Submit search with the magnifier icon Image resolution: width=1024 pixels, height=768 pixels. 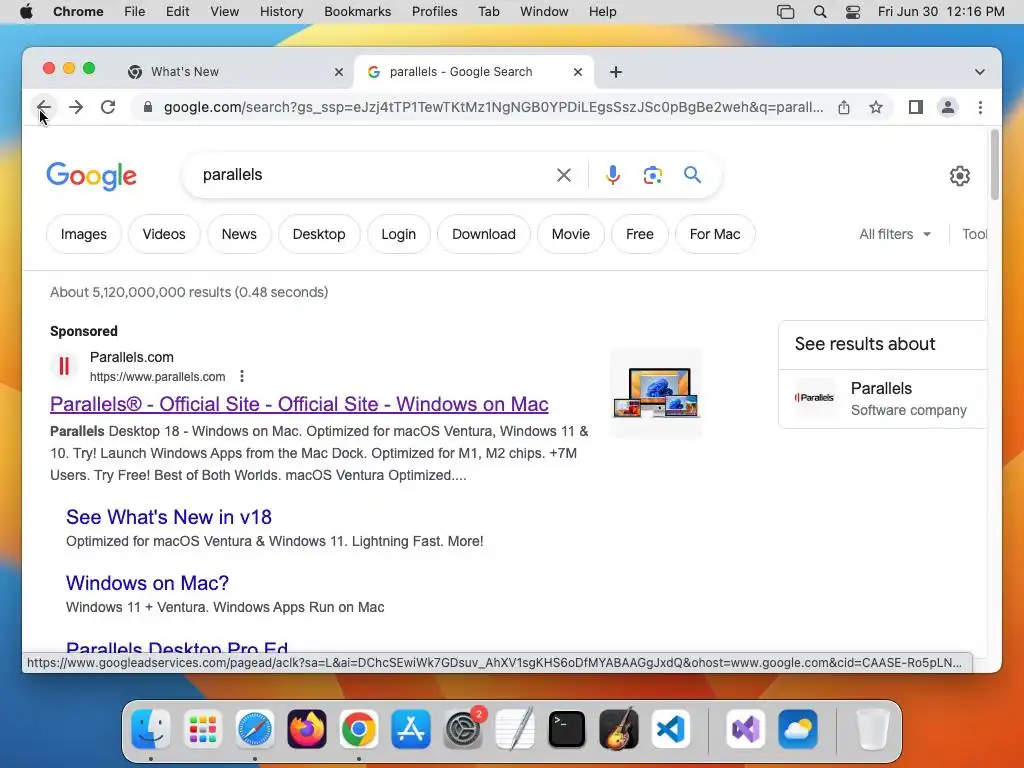click(x=692, y=175)
